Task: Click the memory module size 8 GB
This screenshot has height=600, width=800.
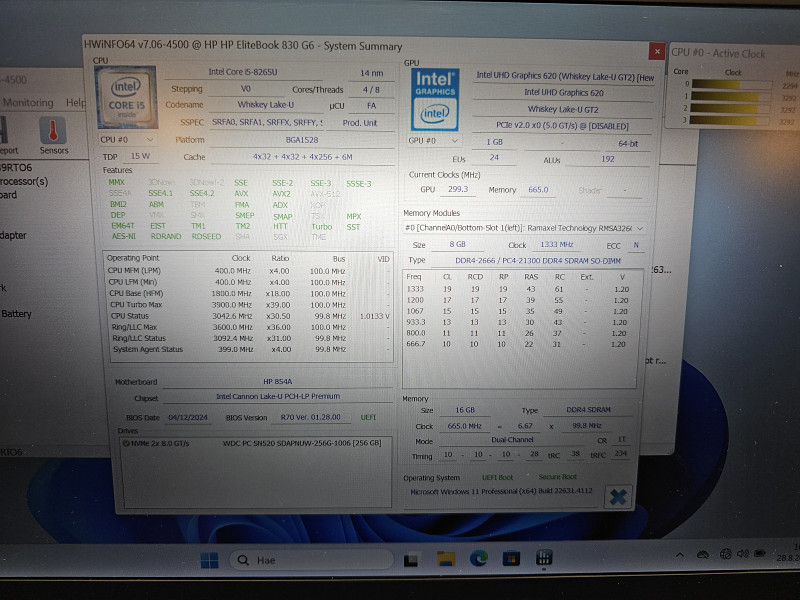Action: point(457,244)
